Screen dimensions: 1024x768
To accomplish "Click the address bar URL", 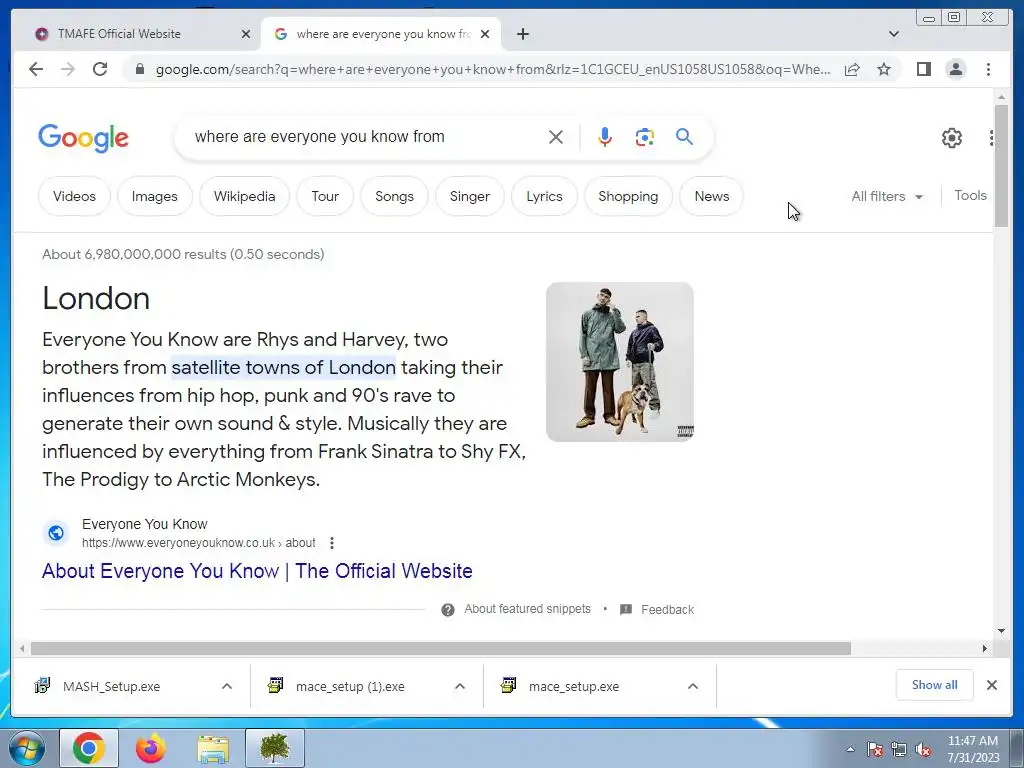I will pos(493,69).
